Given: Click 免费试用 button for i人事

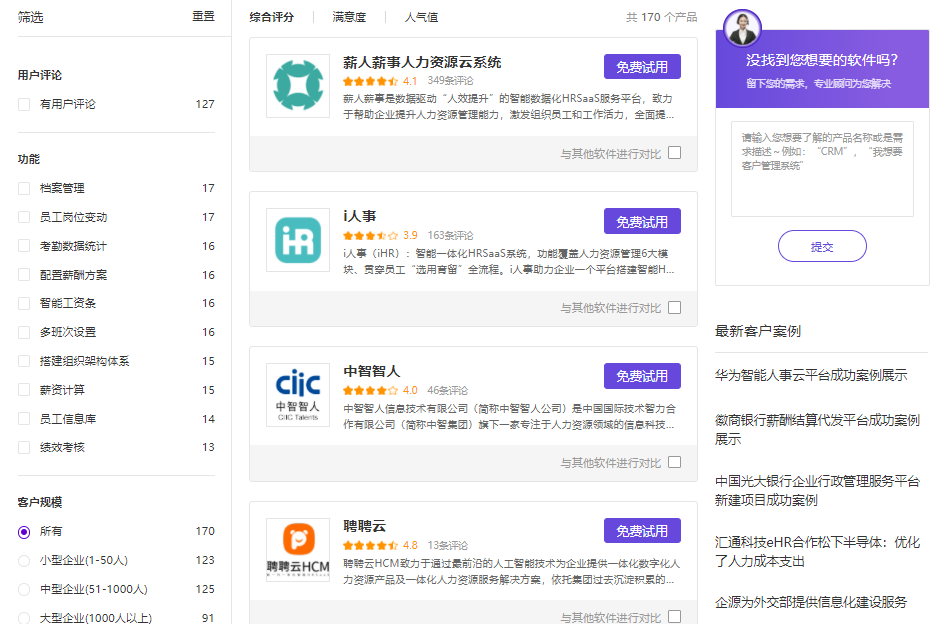Looking at the screenshot, I should 642,222.
